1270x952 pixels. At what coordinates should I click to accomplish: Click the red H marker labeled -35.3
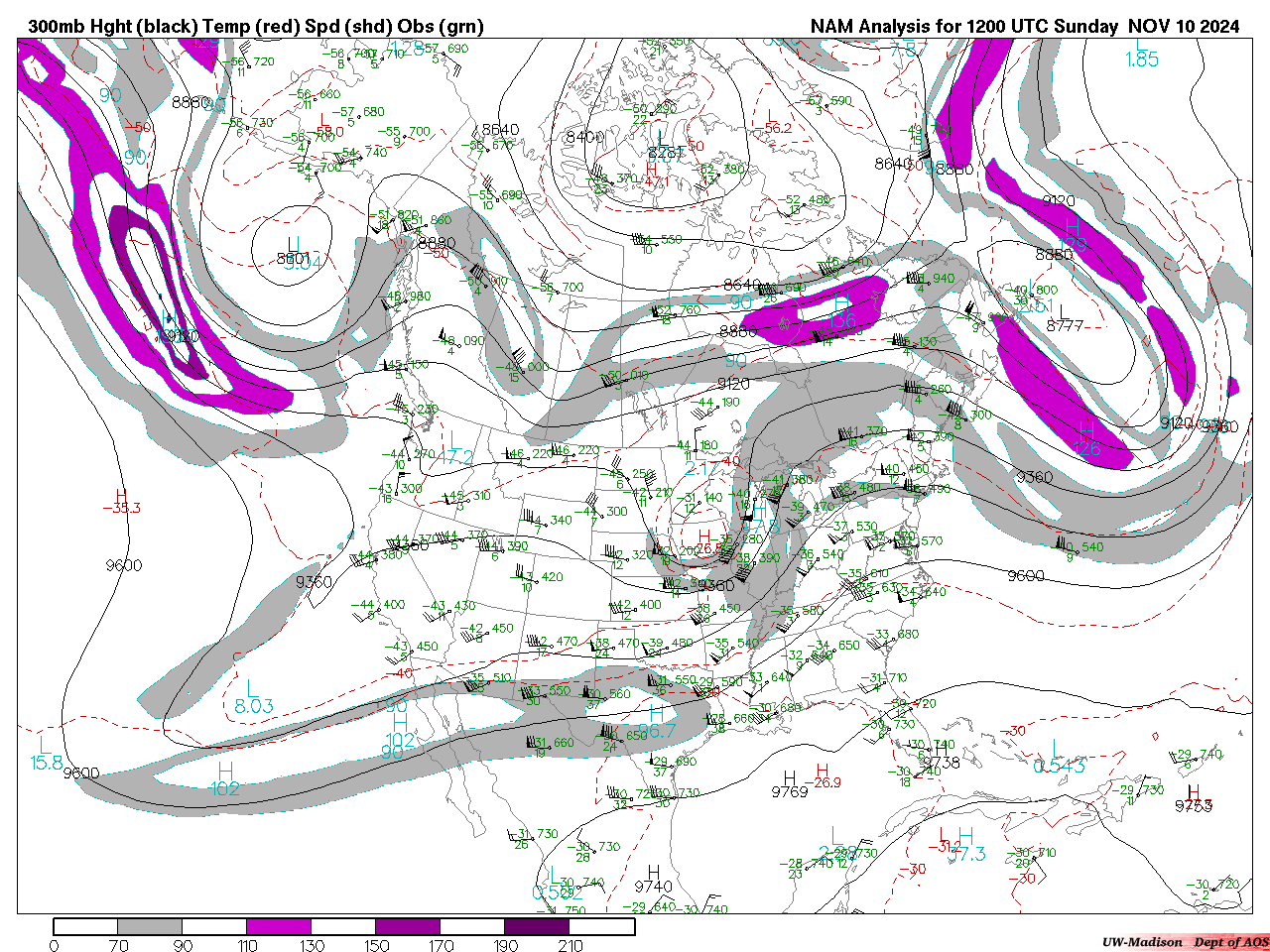tap(121, 496)
